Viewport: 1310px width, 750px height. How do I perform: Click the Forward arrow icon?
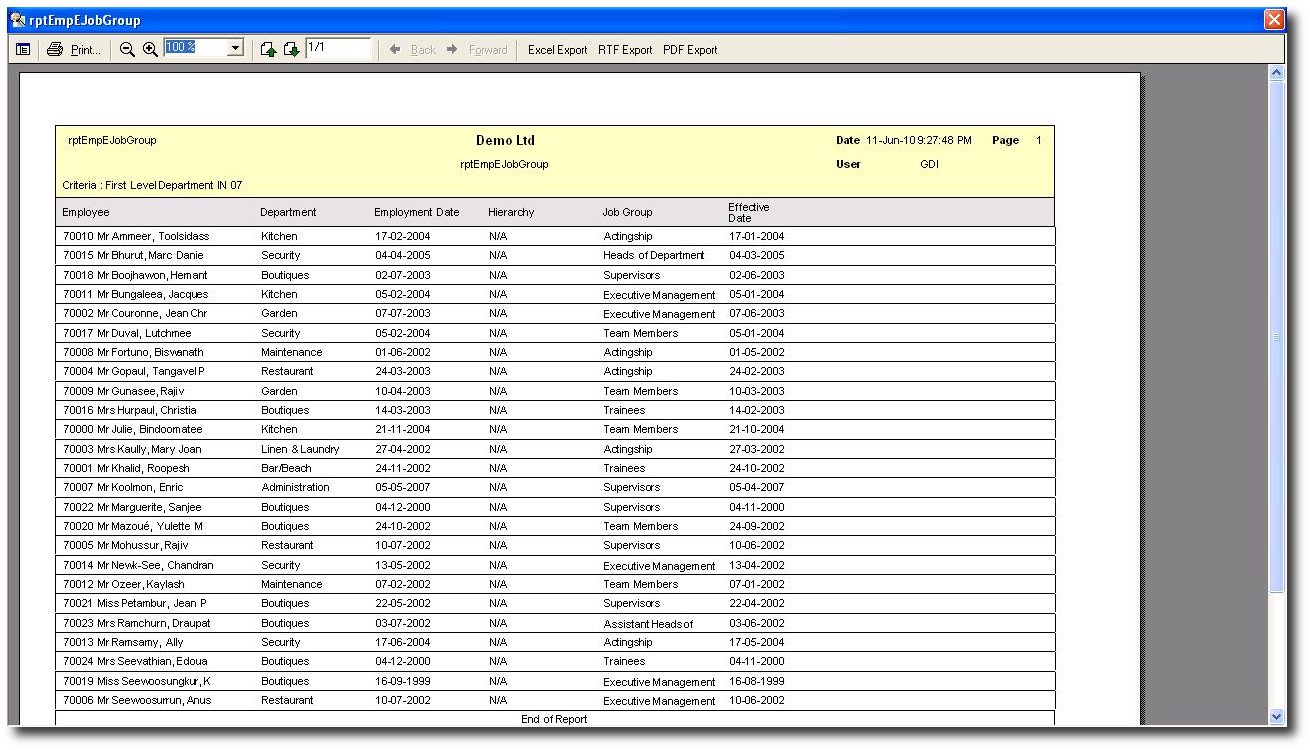[x=452, y=49]
